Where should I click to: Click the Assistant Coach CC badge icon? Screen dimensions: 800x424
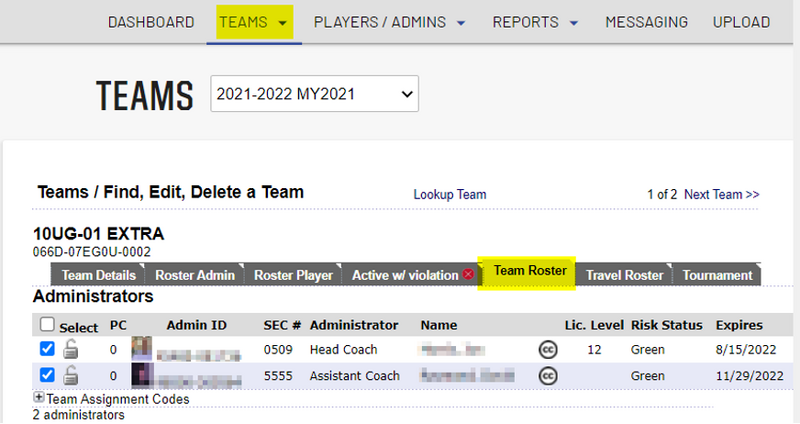(x=547, y=376)
